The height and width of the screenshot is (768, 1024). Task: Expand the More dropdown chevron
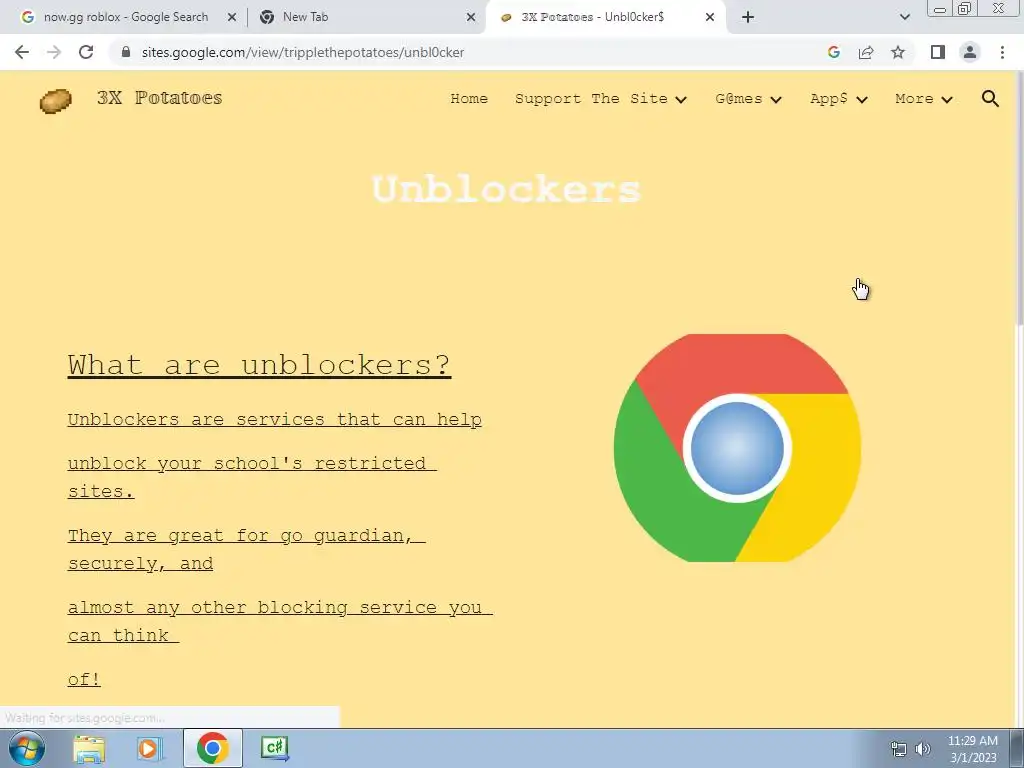point(947,99)
